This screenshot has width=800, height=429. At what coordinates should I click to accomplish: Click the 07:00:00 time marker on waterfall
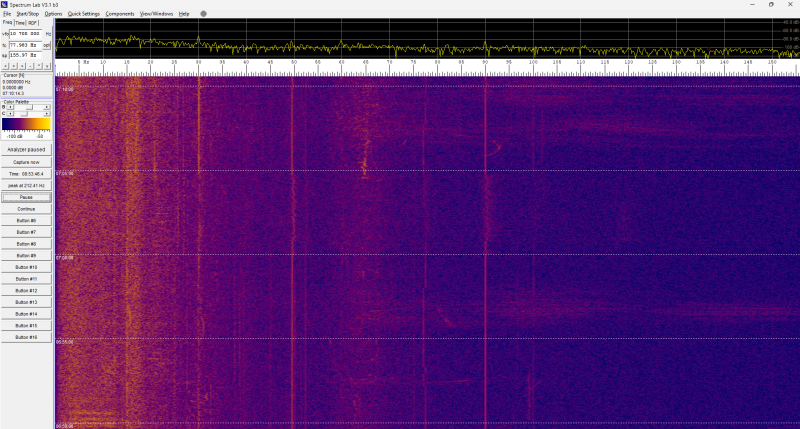(x=65, y=258)
